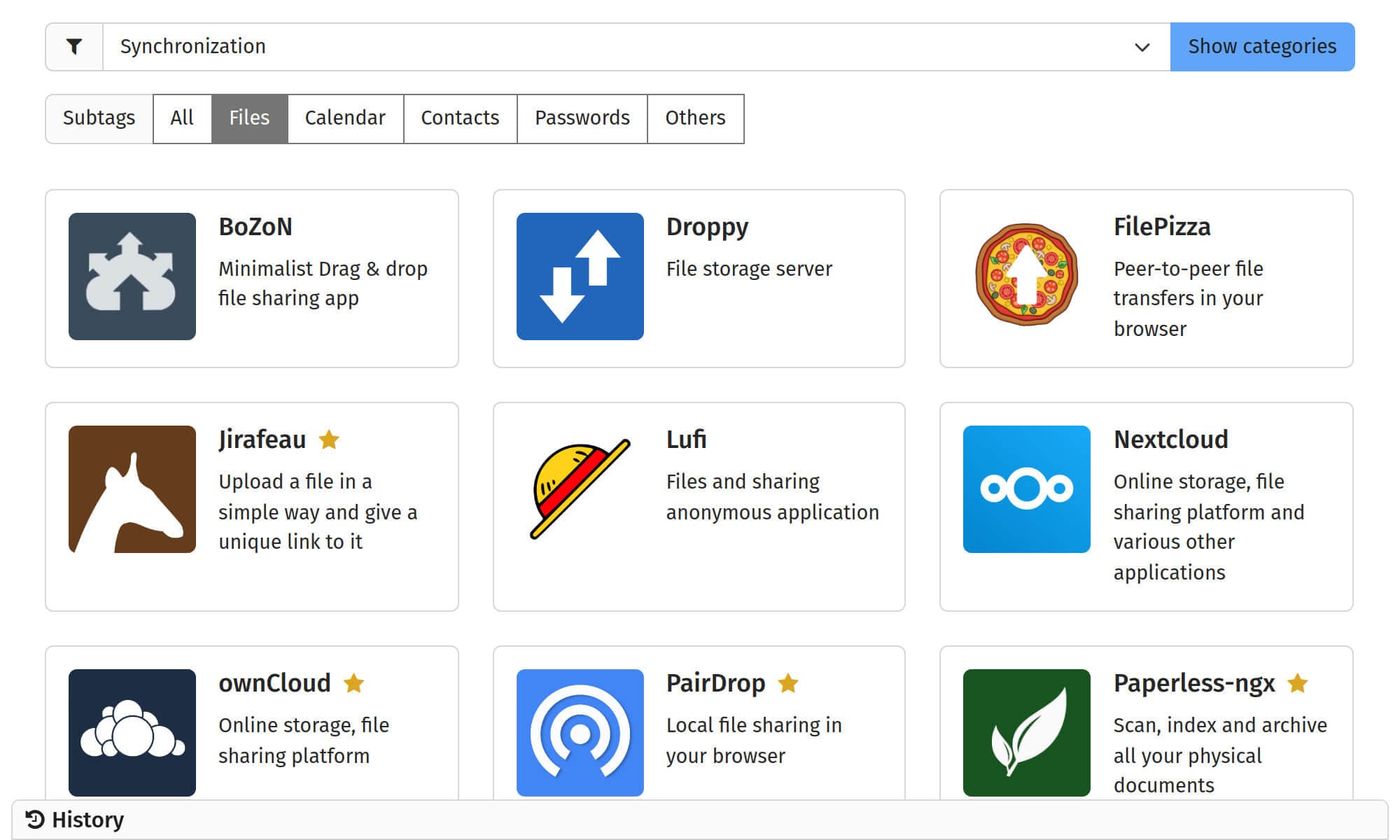Screen dimensions: 1400x840
Task: Click the Droppy arrows icon
Action: 580,276
